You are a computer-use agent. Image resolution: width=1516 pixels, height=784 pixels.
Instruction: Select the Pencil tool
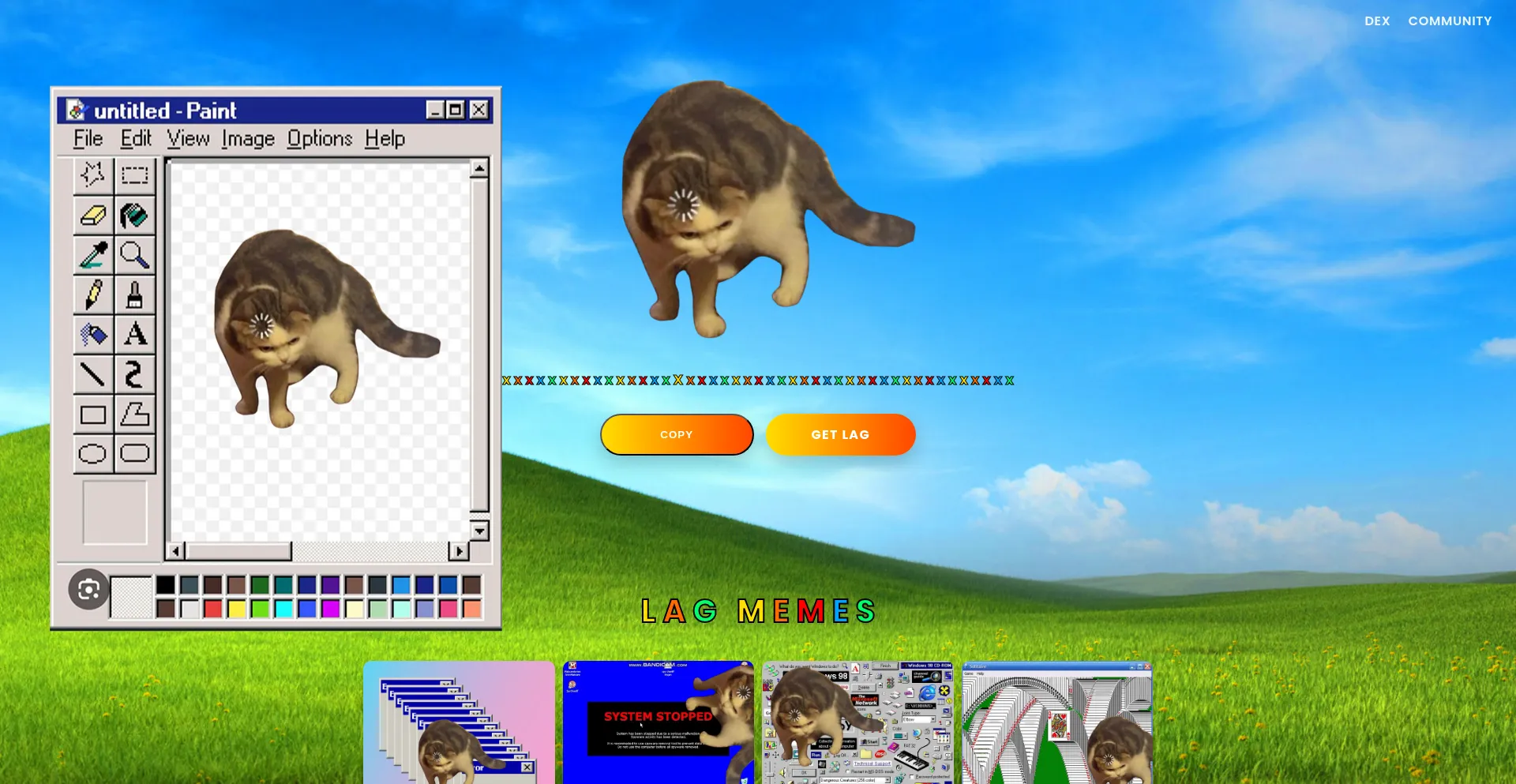pyautogui.click(x=93, y=294)
